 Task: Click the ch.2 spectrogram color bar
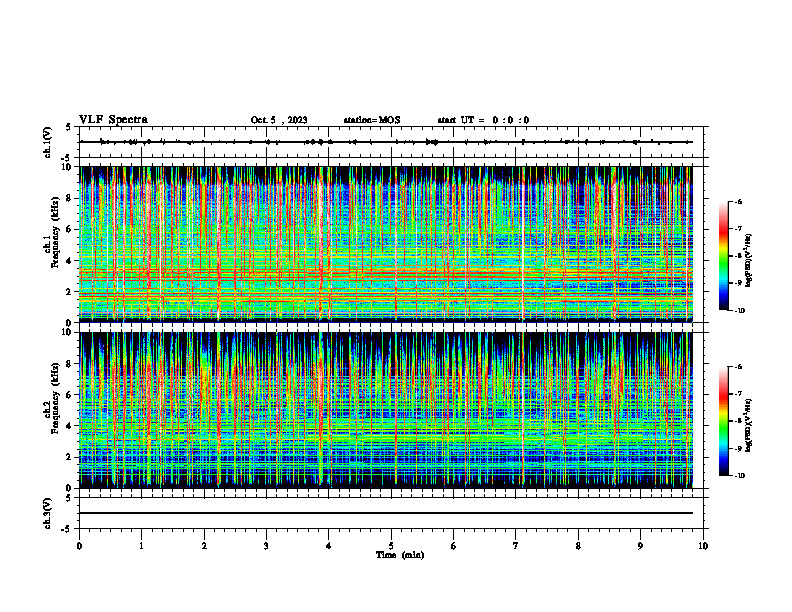tap(724, 421)
